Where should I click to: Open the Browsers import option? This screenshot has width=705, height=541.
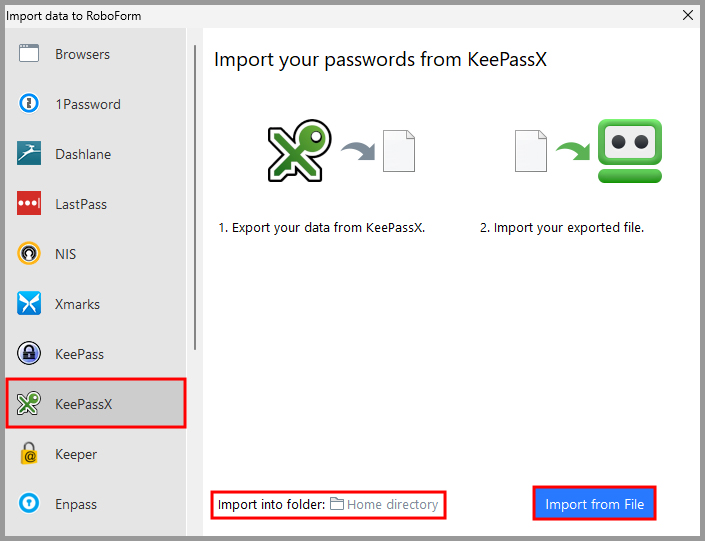pyautogui.click(x=96, y=54)
